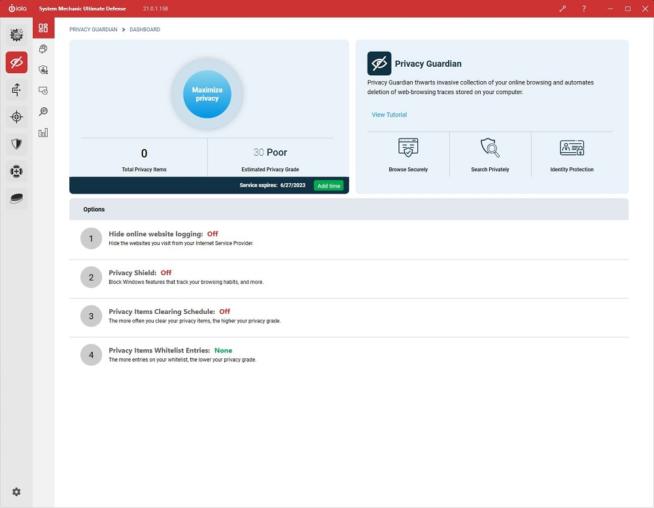Click option number 1 circle

tap(91, 239)
